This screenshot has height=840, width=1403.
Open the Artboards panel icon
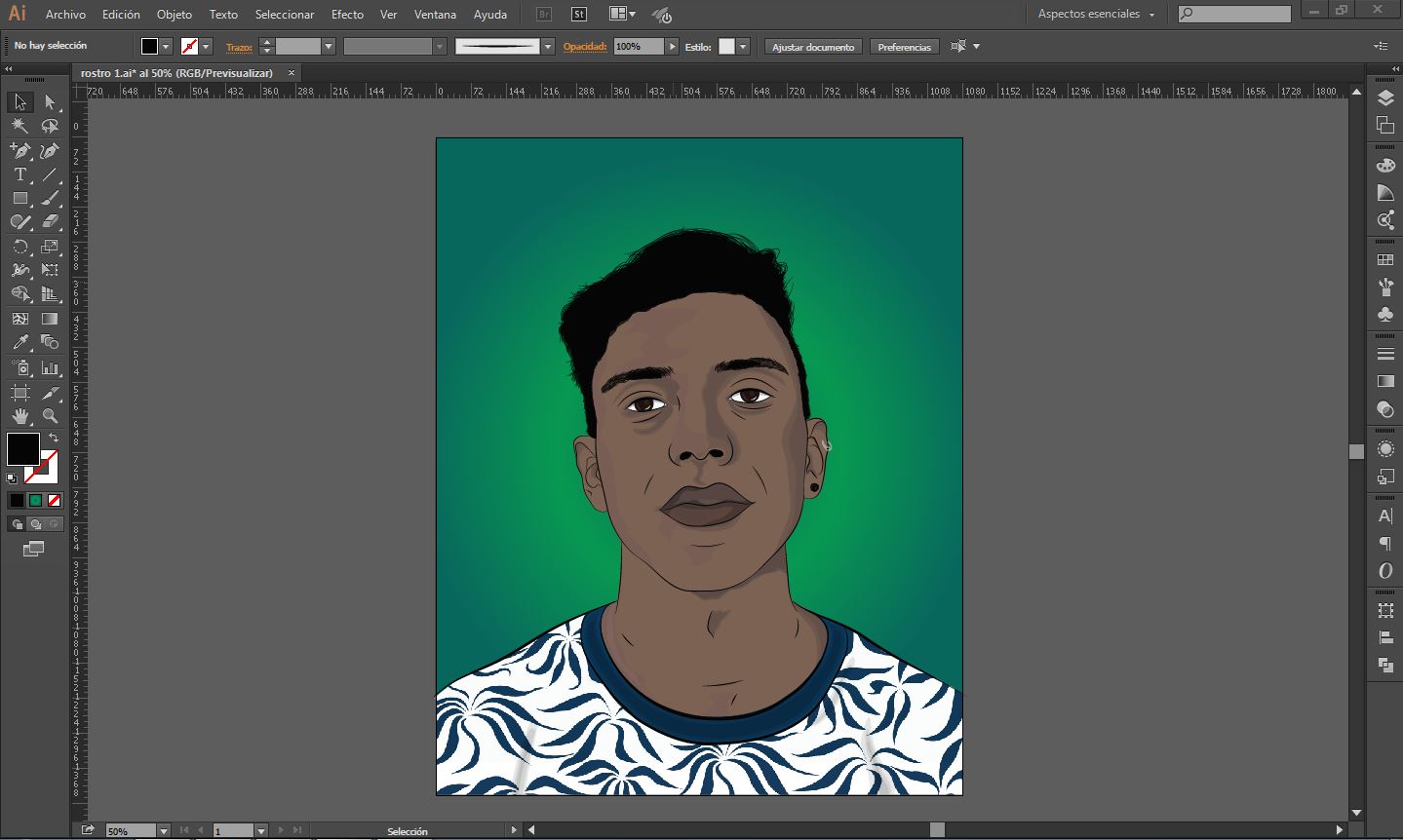(x=1384, y=125)
